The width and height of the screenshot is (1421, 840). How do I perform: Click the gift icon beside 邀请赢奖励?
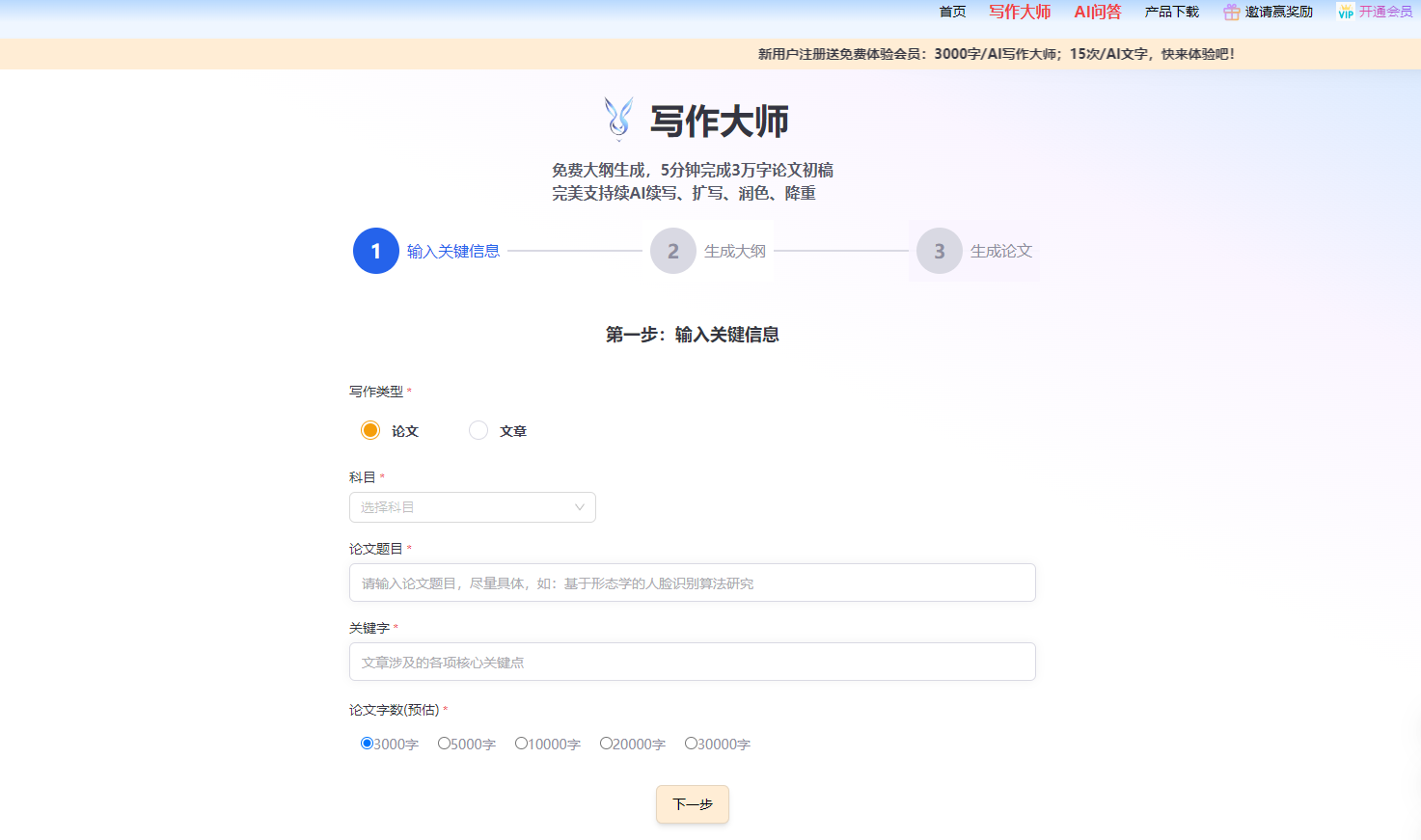(x=1230, y=12)
